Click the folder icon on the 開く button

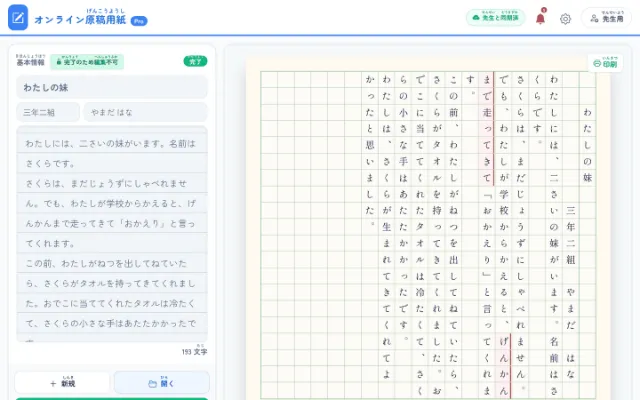pyautogui.click(x=152, y=384)
